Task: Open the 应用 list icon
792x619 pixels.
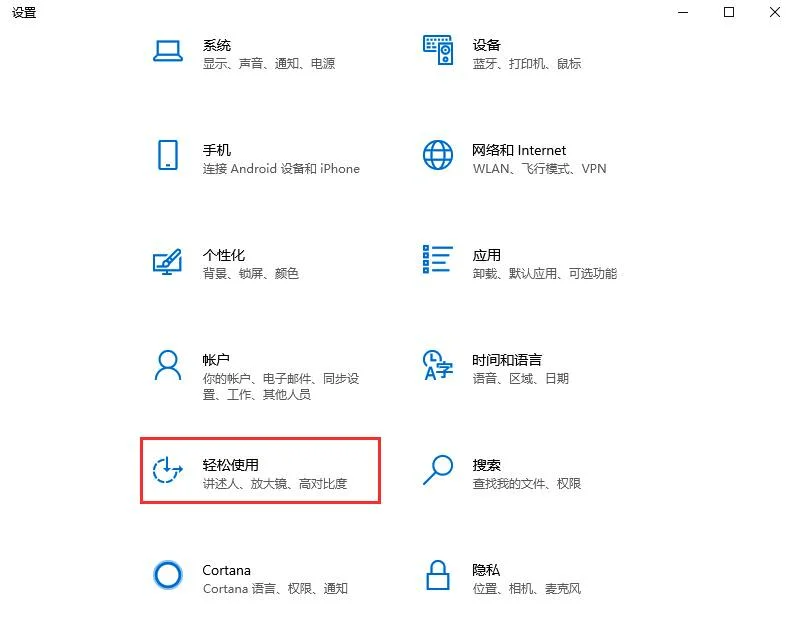Action: (437, 259)
